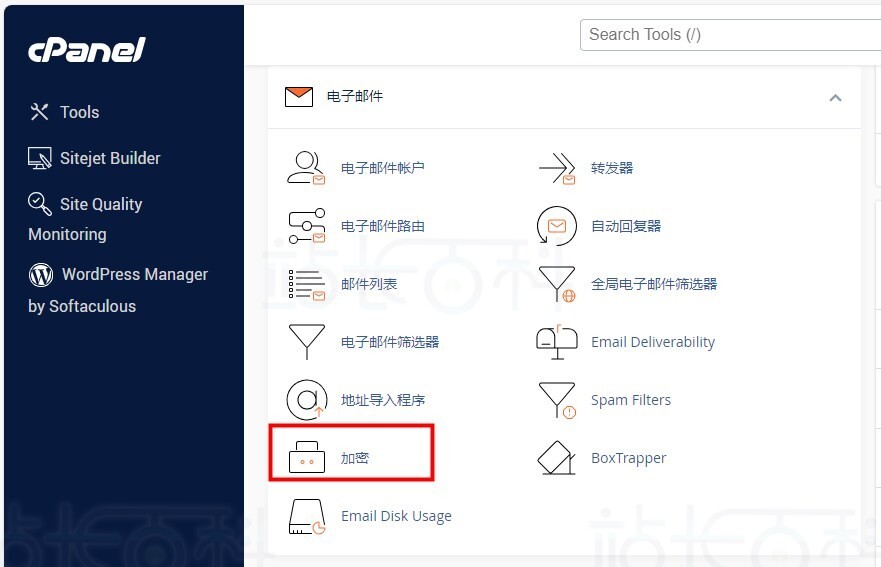
Task: Open the 电子邮件筛选器 link
Action: [x=390, y=342]
